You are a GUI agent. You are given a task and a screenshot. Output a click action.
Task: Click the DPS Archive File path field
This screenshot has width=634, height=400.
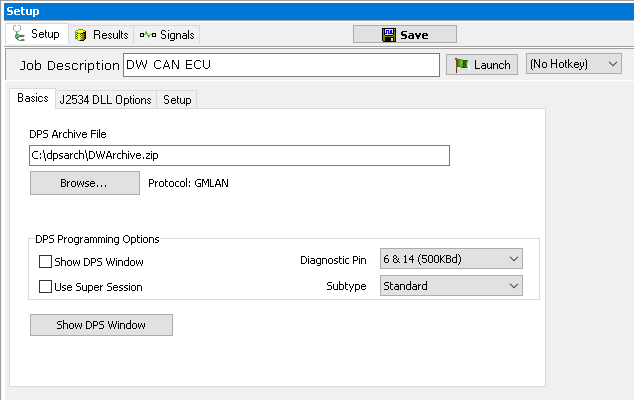coord(239,155)
